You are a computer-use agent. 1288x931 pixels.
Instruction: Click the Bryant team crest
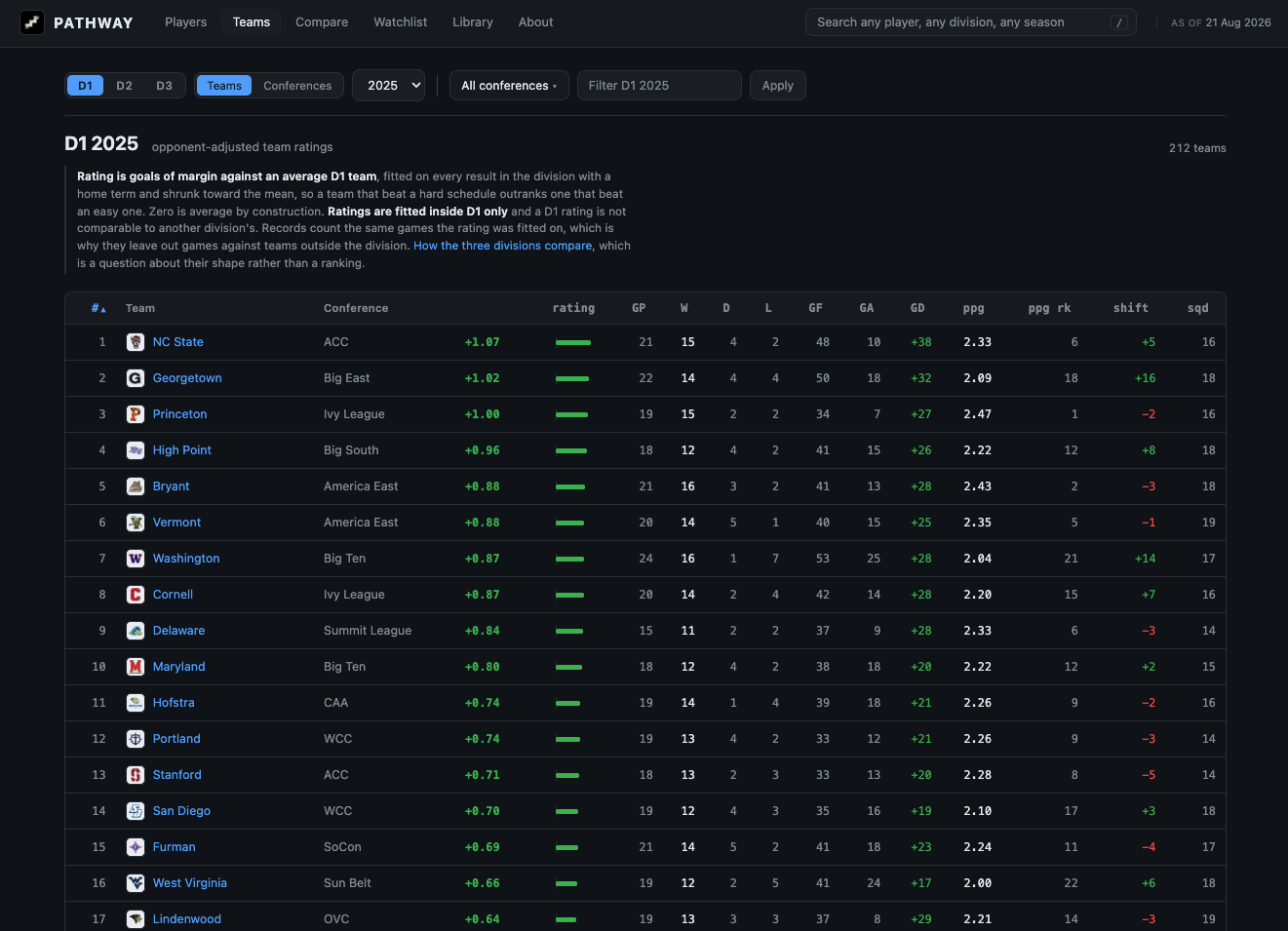136,486
